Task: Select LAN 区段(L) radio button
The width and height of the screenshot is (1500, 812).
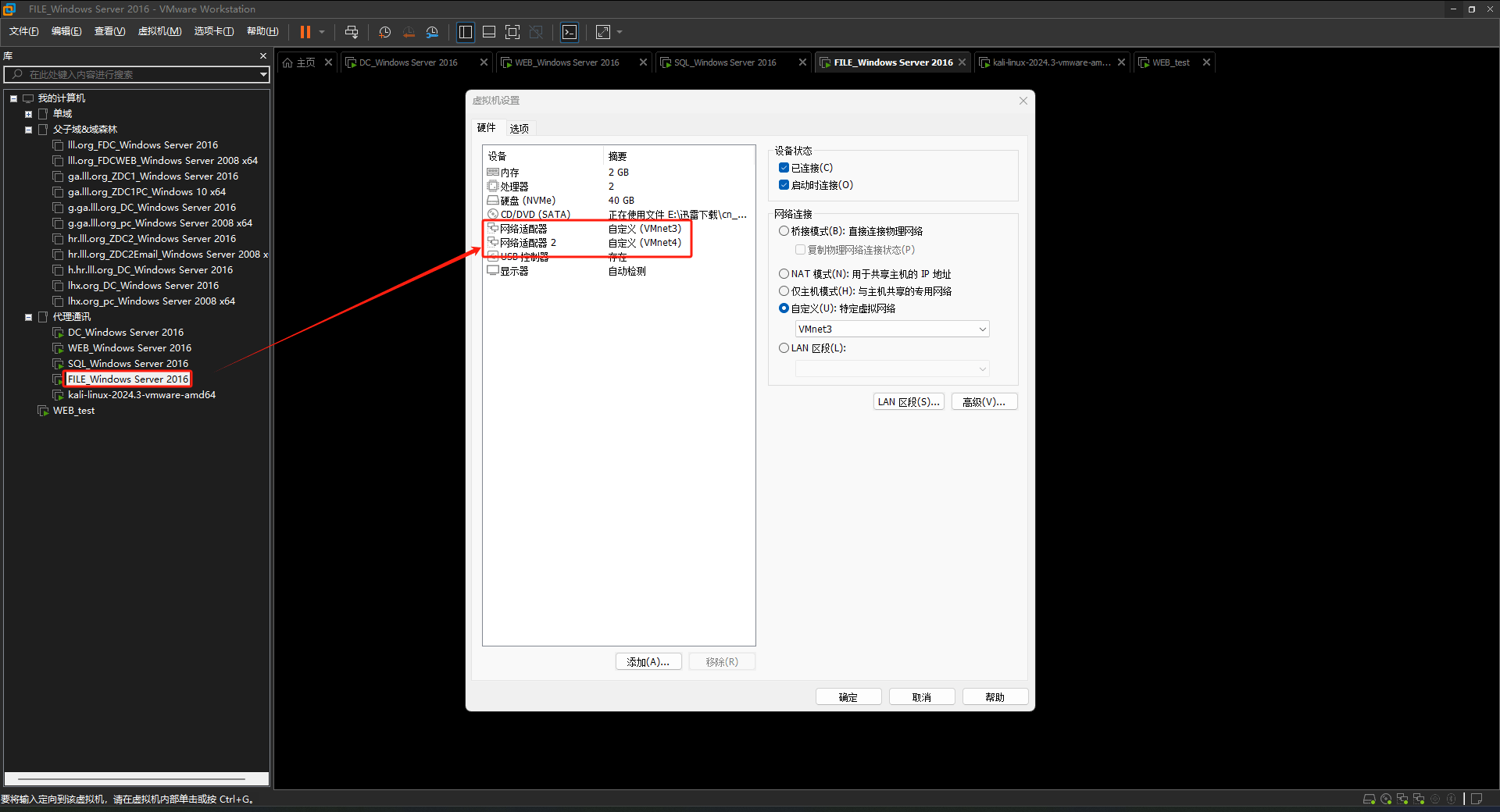Action: point(784,348)
